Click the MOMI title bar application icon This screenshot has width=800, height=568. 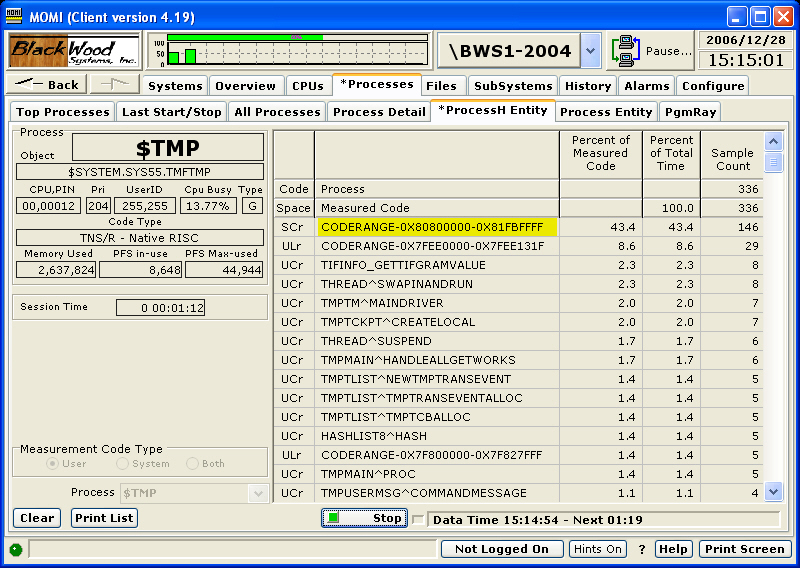click(14, 16)
